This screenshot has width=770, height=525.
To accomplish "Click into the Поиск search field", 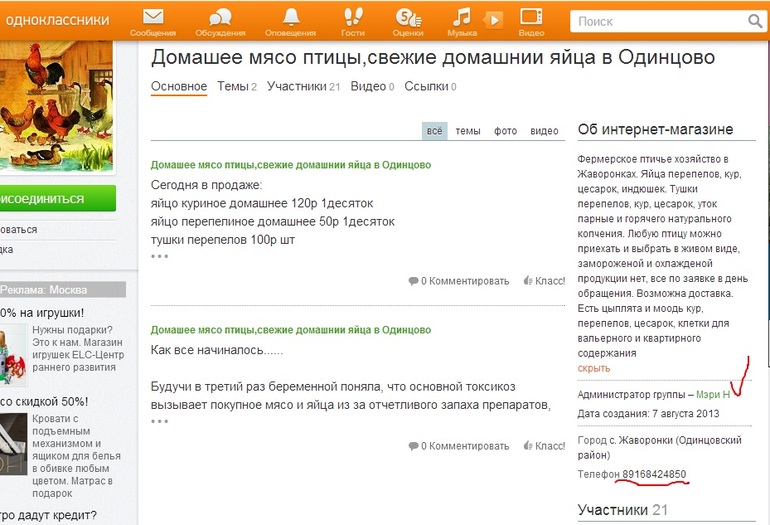I will point(655,21).
